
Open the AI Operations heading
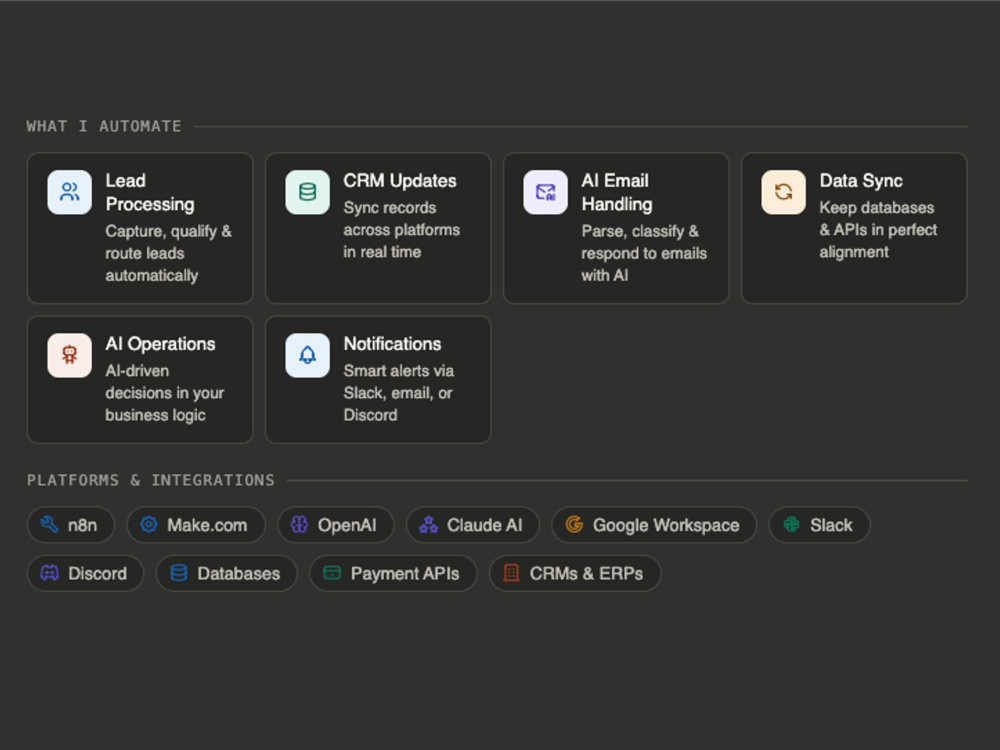tap(160, 344)
